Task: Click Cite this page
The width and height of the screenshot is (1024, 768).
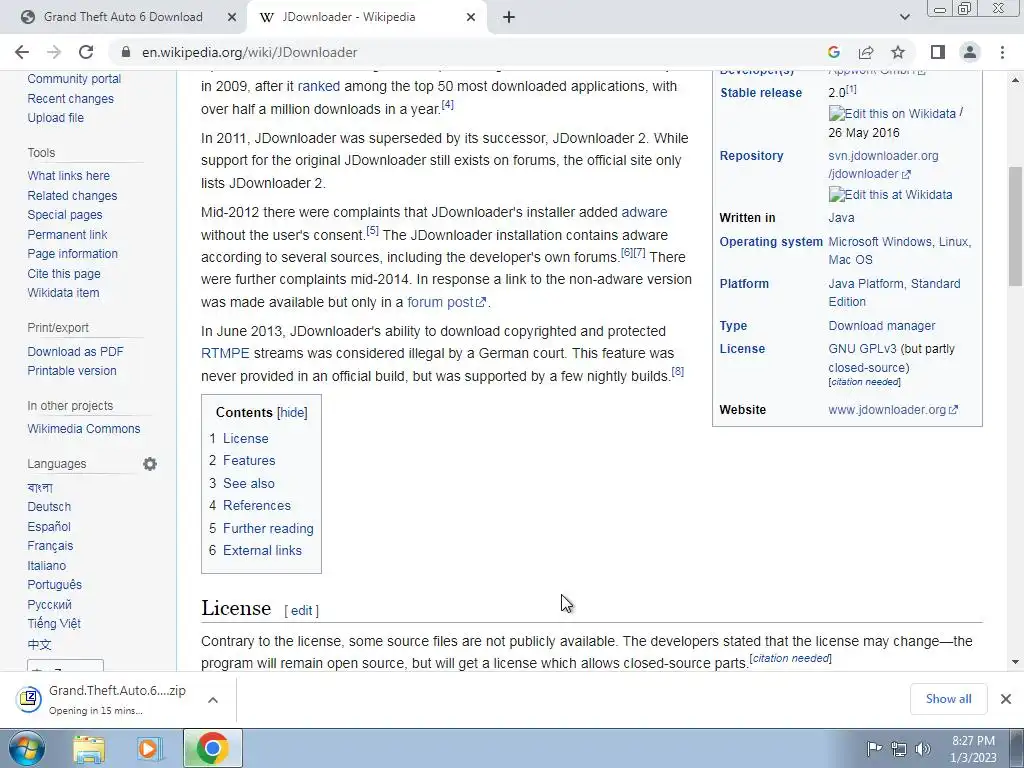Action: (64, 274)
